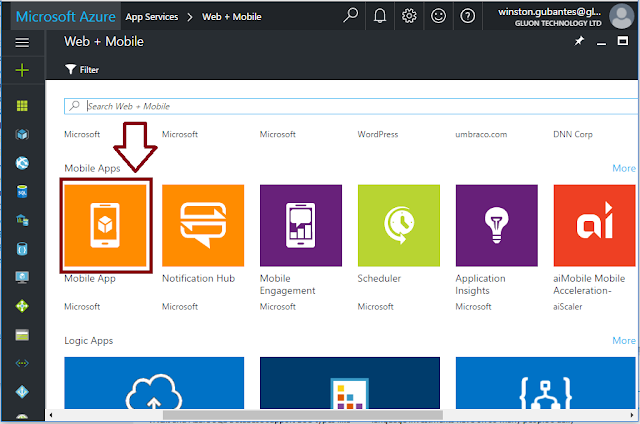Open portal settings gear

pos(409,16)
